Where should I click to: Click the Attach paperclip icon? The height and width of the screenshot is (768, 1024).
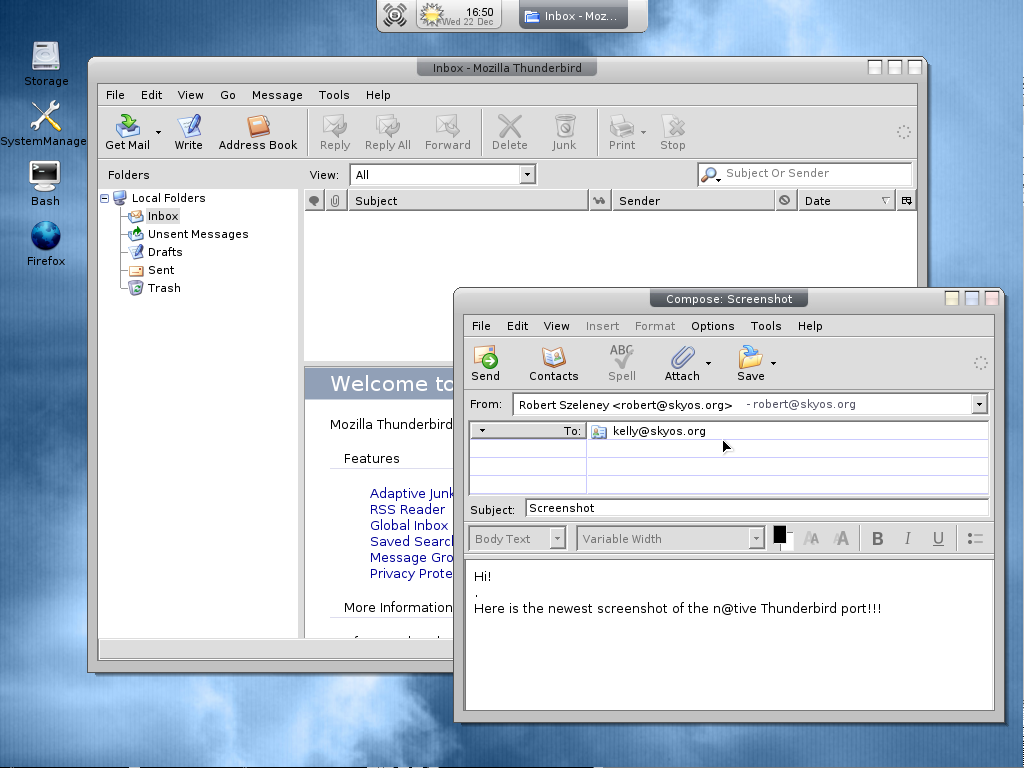point(682,363)
